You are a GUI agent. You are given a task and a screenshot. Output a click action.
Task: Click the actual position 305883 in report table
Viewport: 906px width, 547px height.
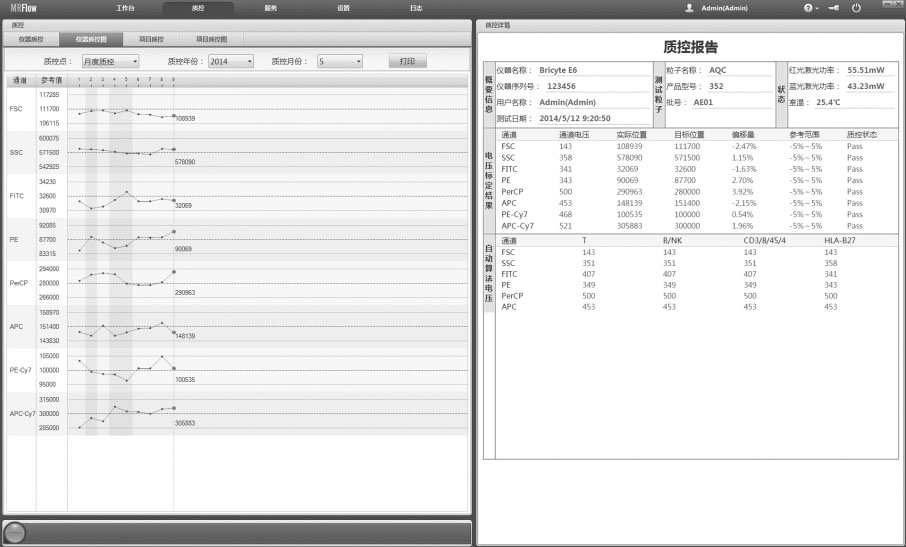pos(629,226)
